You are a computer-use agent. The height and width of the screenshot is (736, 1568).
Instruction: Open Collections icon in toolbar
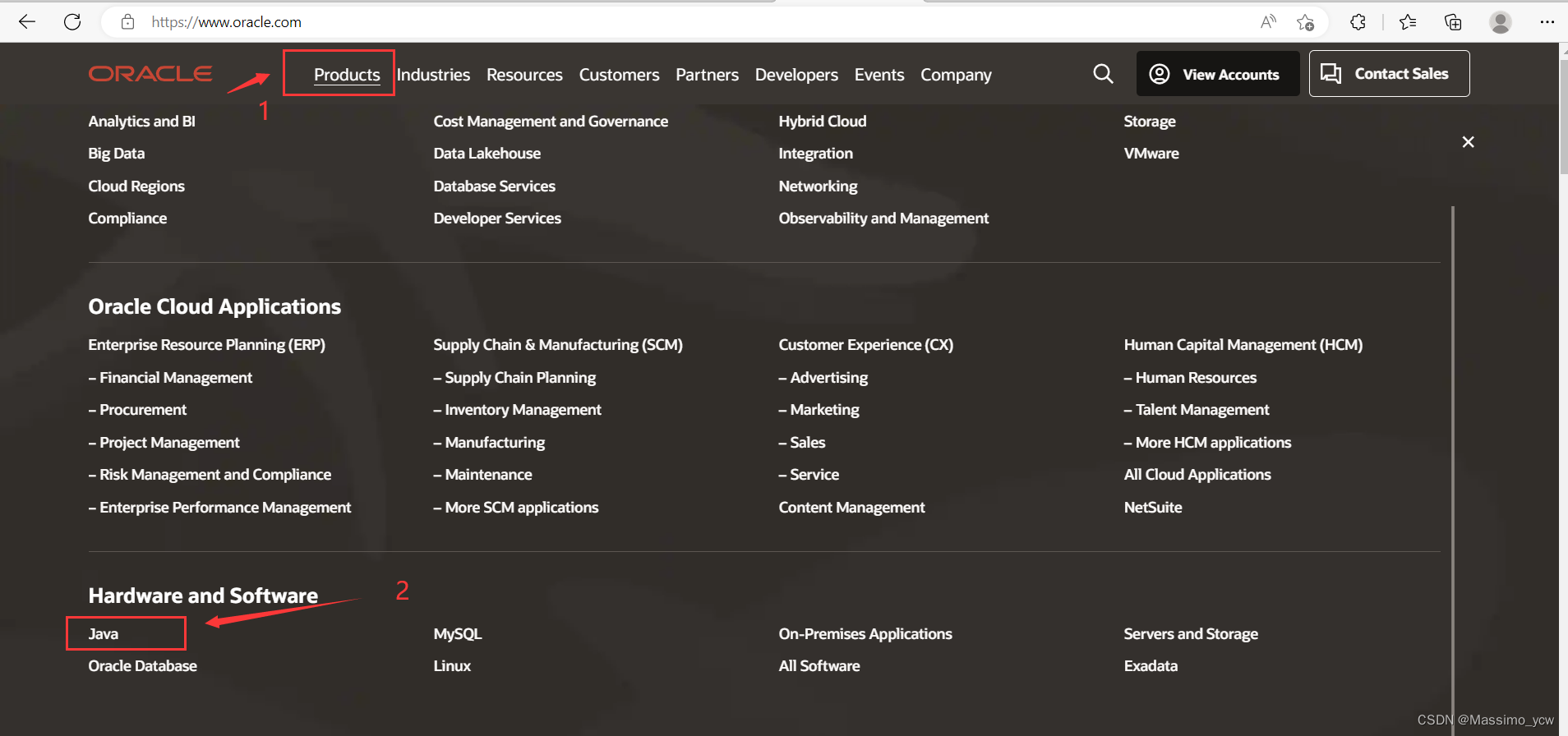coord(1453,22)
